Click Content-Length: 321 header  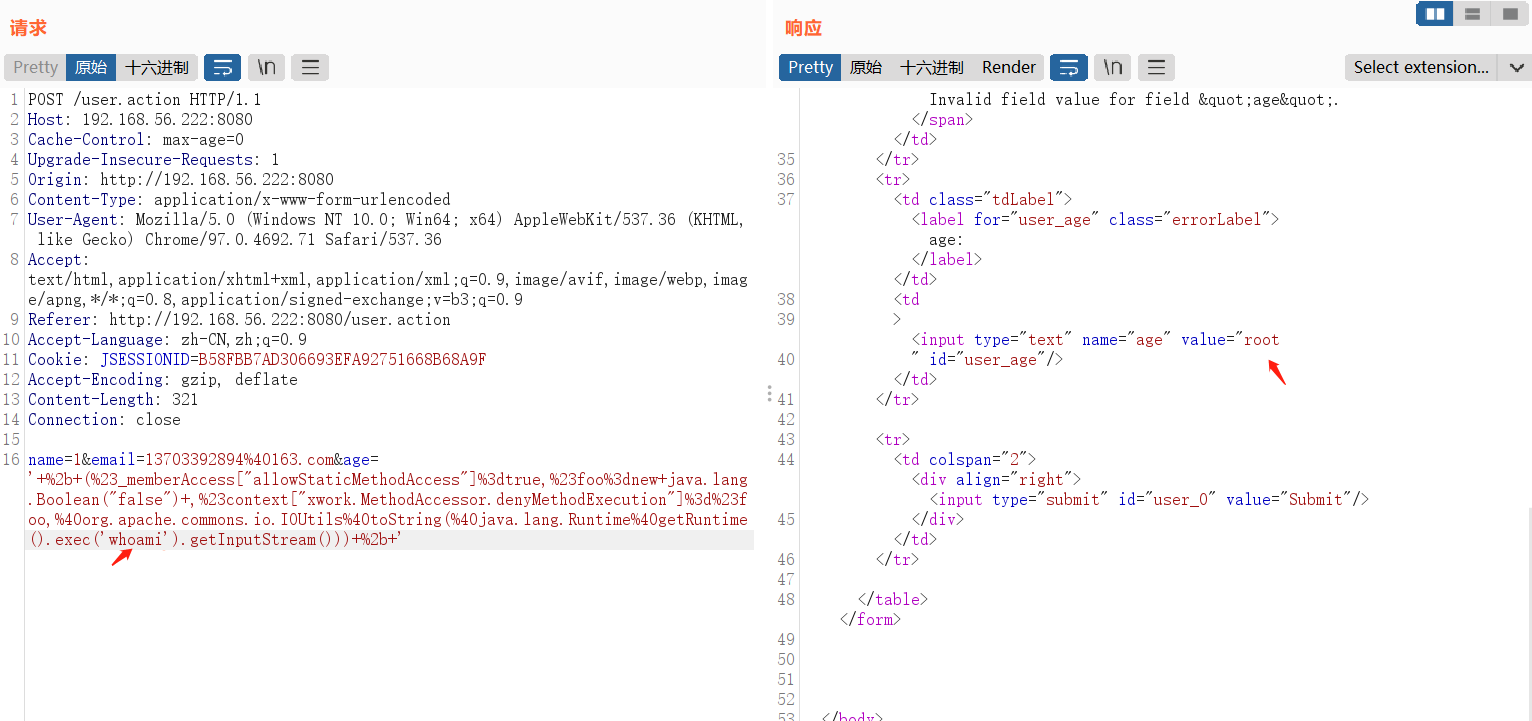click(x=113, y=399)
